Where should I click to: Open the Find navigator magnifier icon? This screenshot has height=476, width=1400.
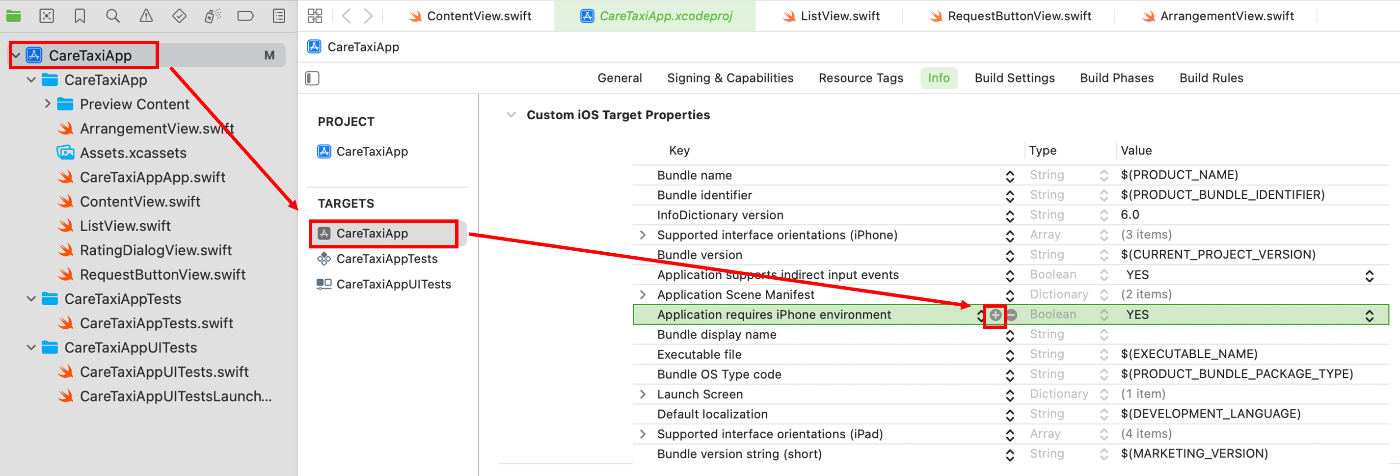tap(112, 16)
